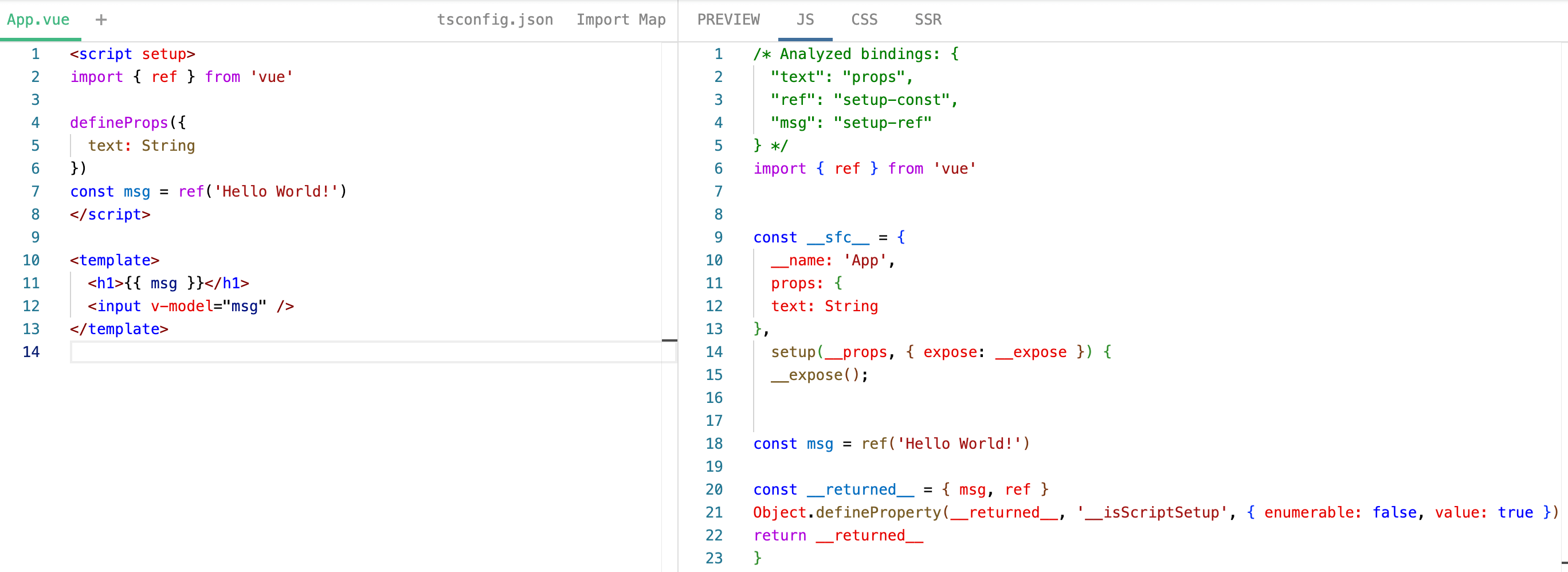The height and width of the screenshot is (572, 1568).
Task: Click the Analyzed bindings comment in JS output
Action: (852, 53)
